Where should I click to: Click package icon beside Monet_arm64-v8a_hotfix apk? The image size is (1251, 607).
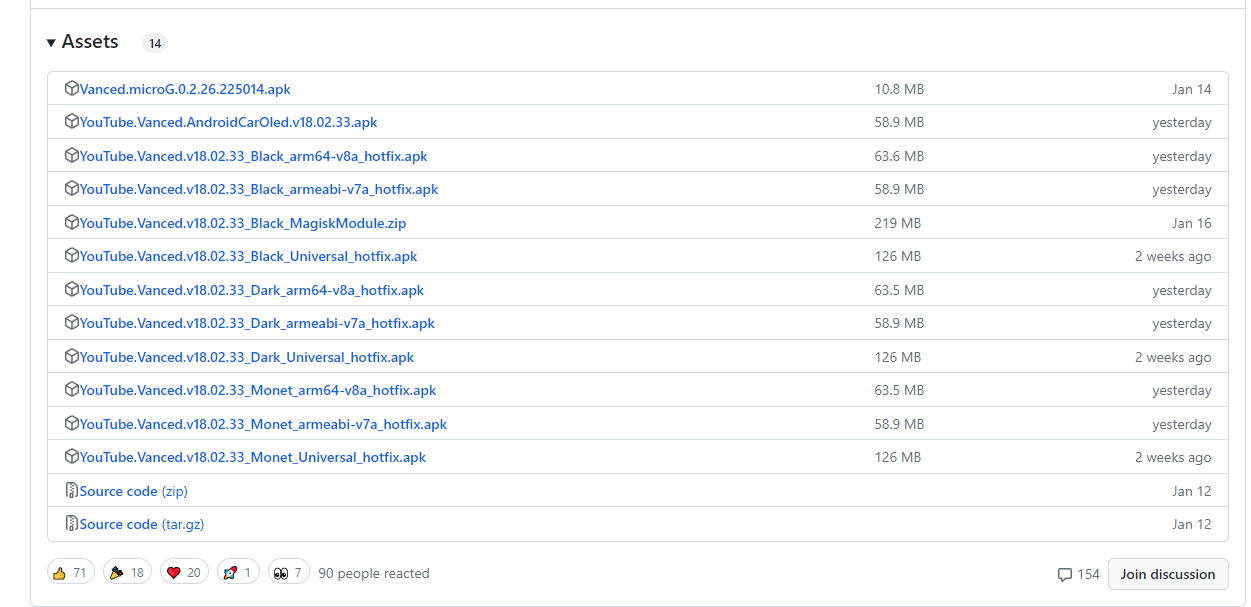[x=72, y=390]
